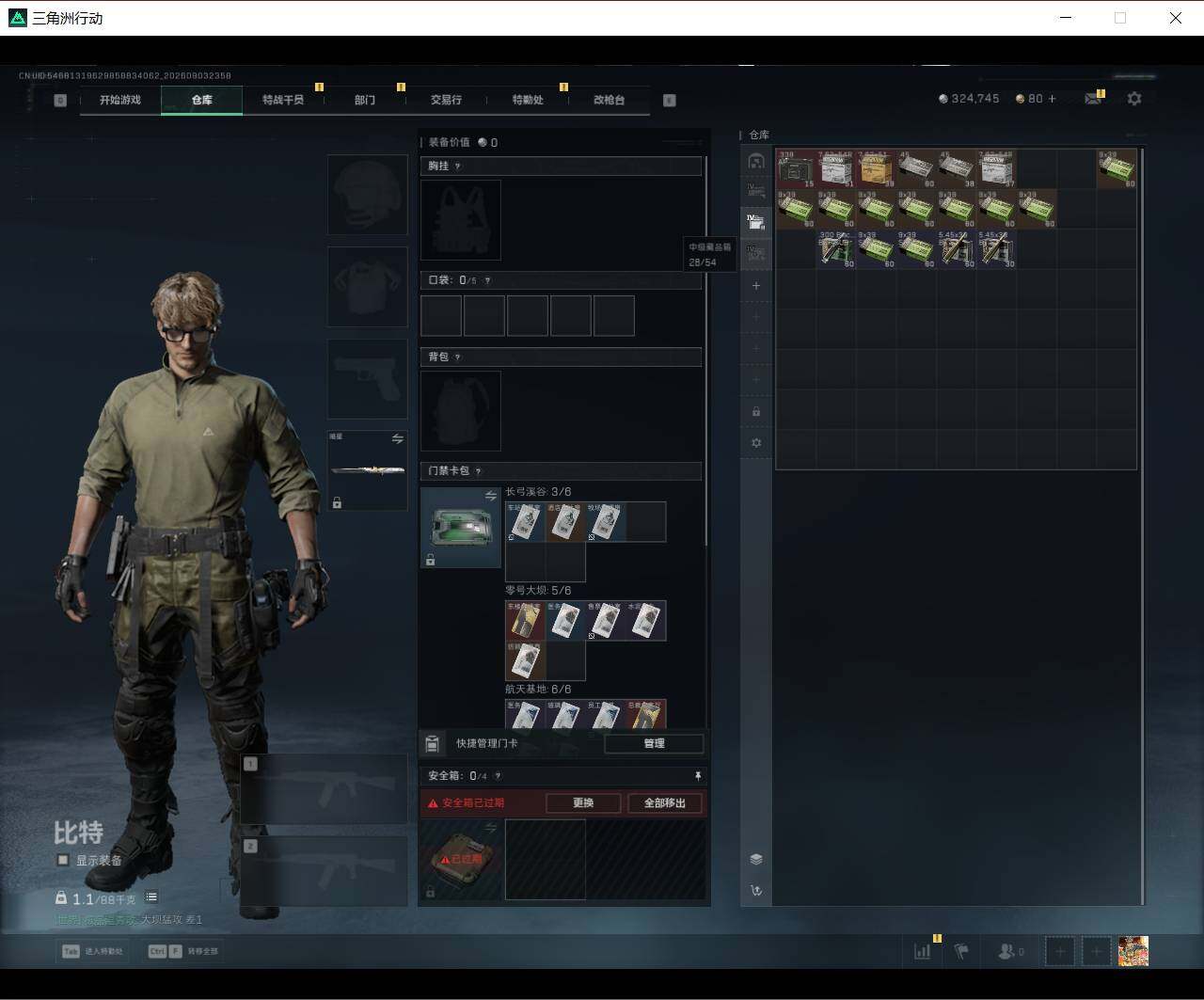This screenshot has width=1204, height=1000.
Task: Open the 开始游戏 tab
Action: pyautogui.click(x=120, y=100)
